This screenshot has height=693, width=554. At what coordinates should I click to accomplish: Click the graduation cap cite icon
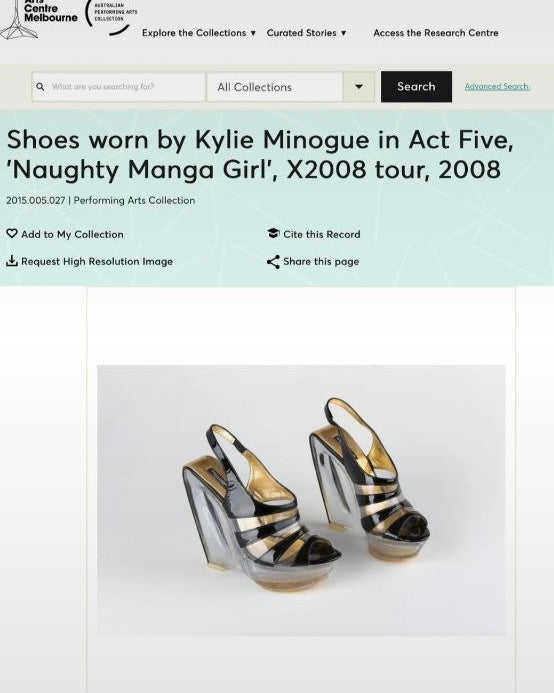coord(273,233)
